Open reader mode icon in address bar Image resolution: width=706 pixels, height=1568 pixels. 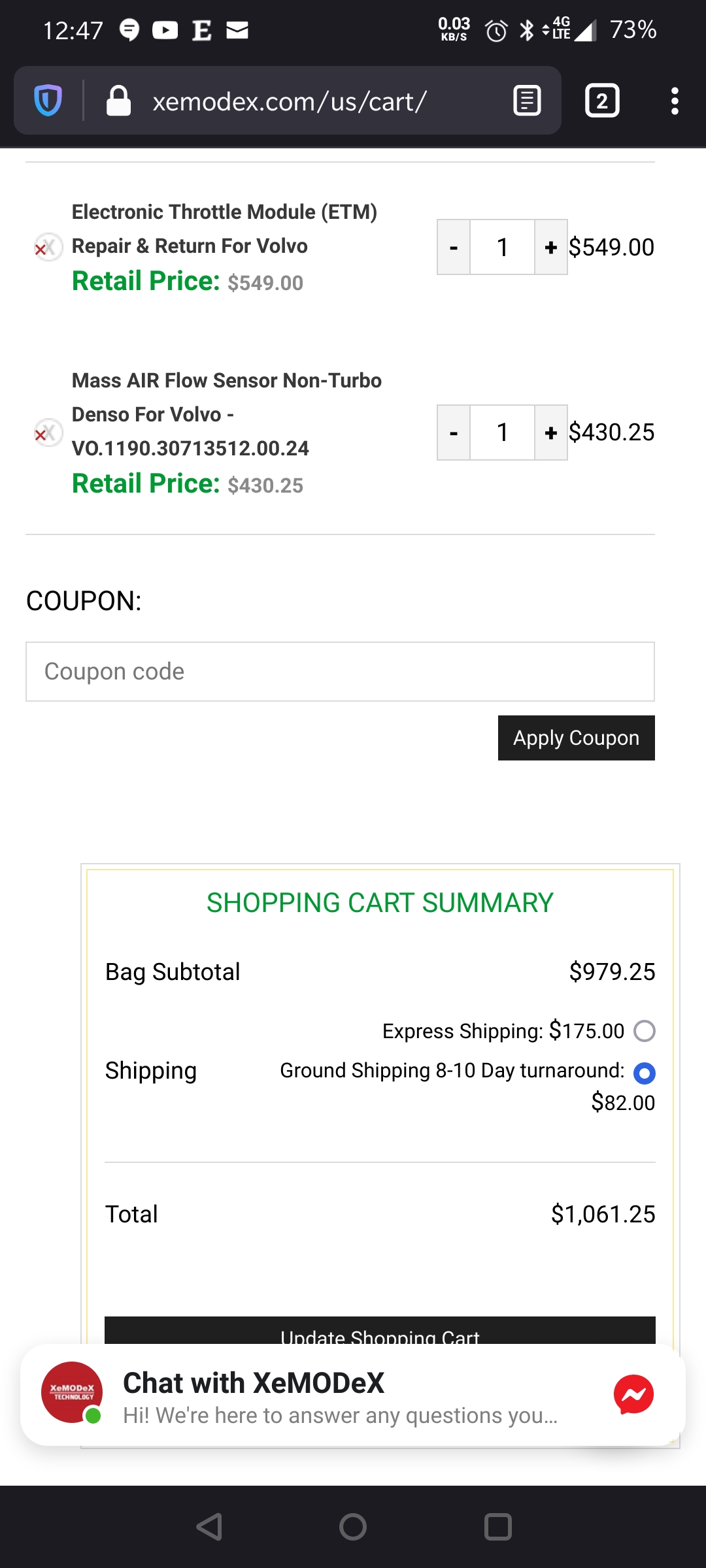527,101
